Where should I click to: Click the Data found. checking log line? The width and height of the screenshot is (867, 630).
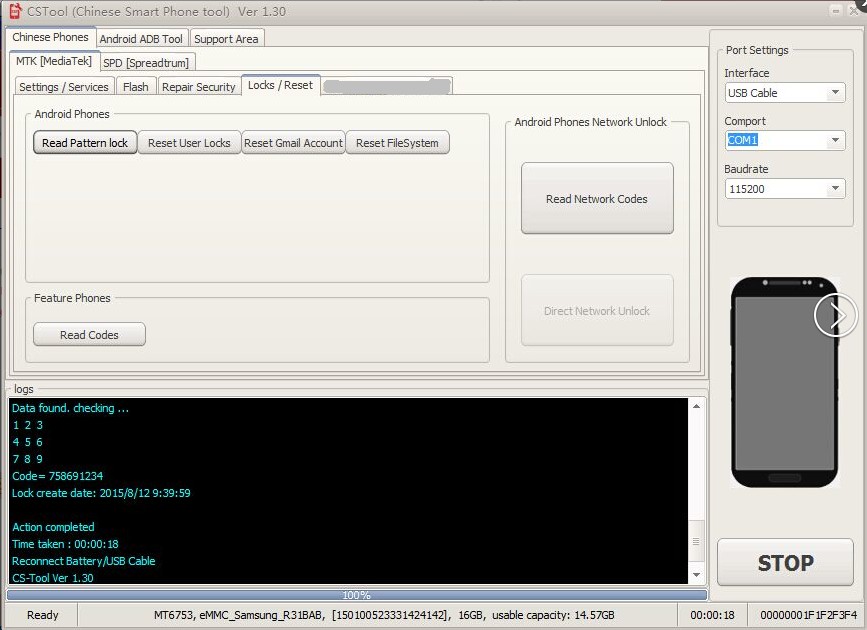point(70,408)
